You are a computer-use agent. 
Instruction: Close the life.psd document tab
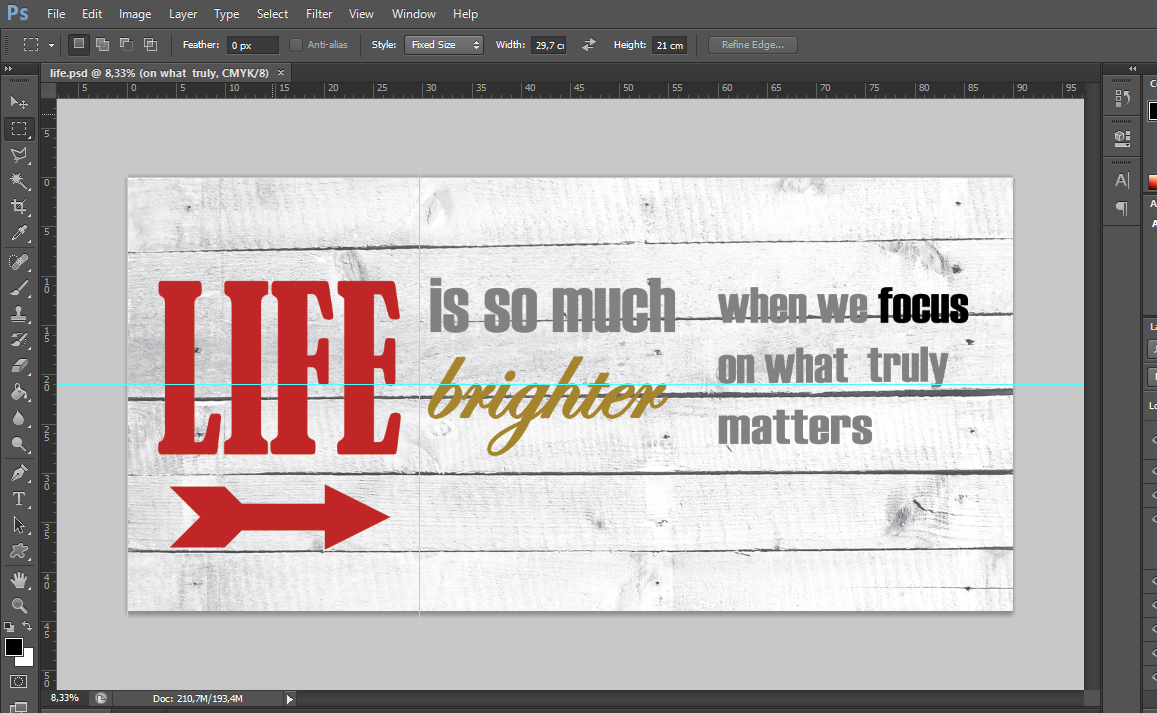point(281,72)
